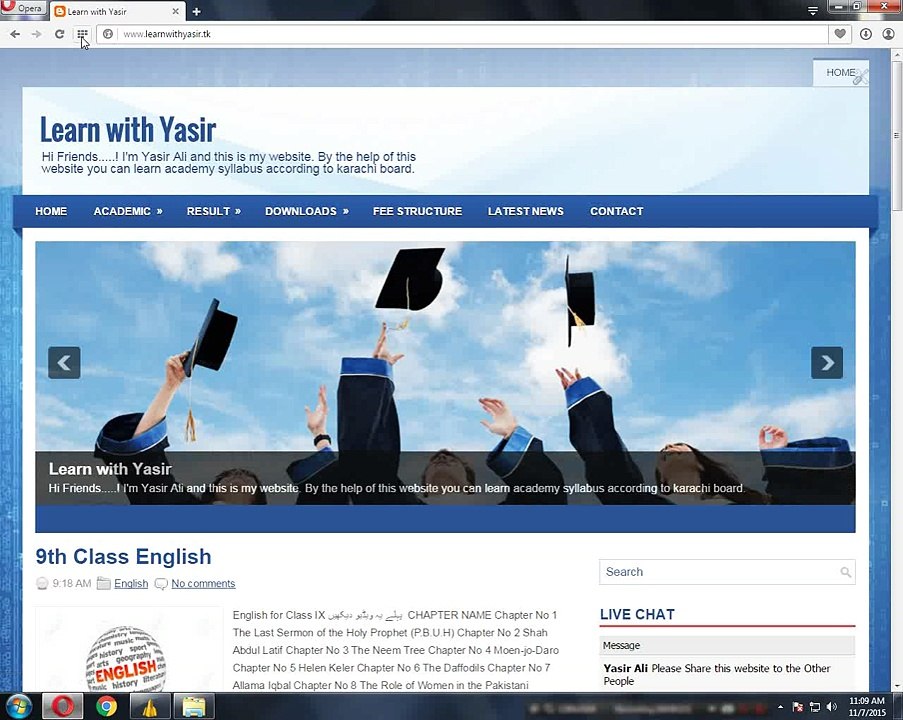
Task: Open a new tab with plus icon
Action: coord(196,12)
